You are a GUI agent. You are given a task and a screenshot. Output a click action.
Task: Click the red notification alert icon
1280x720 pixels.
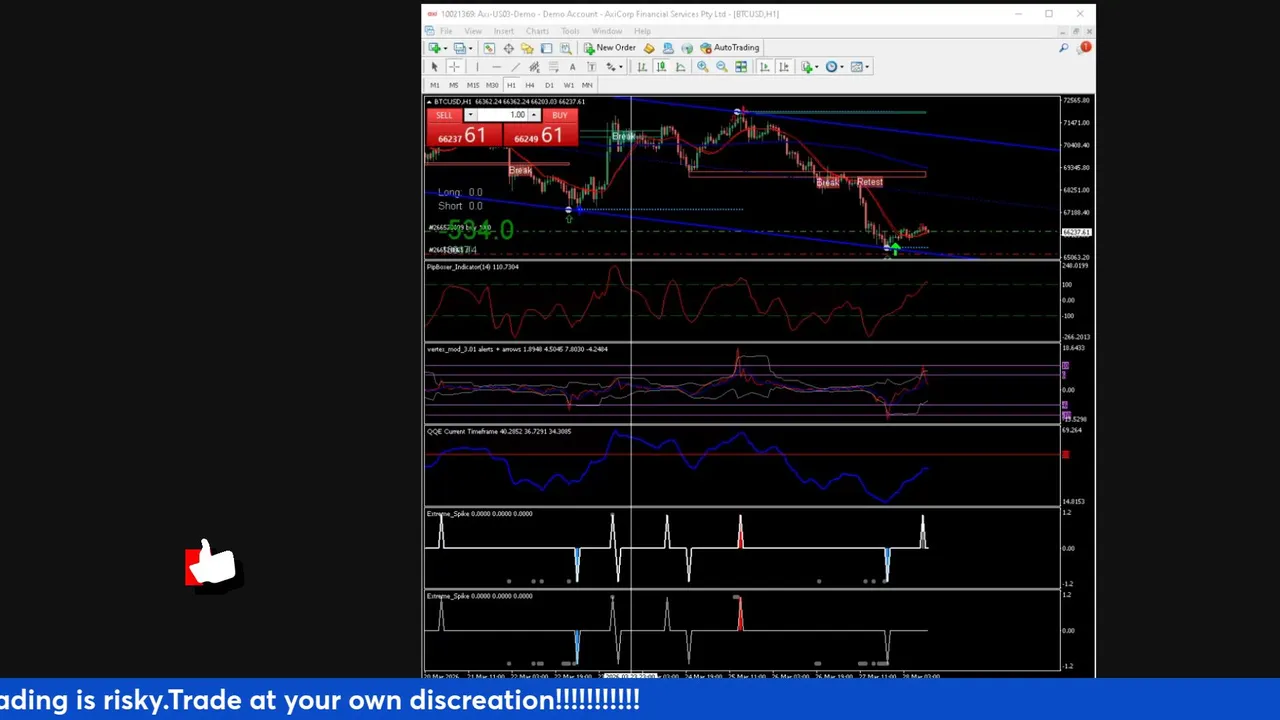[x=1085, y=48]
